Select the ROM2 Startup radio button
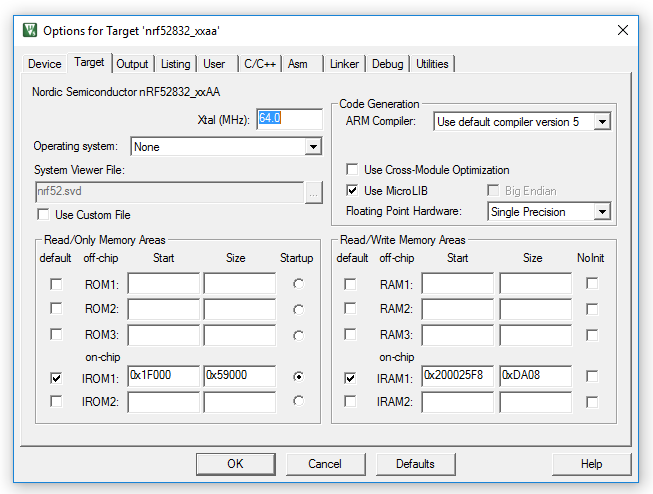 tap(298, 310)
